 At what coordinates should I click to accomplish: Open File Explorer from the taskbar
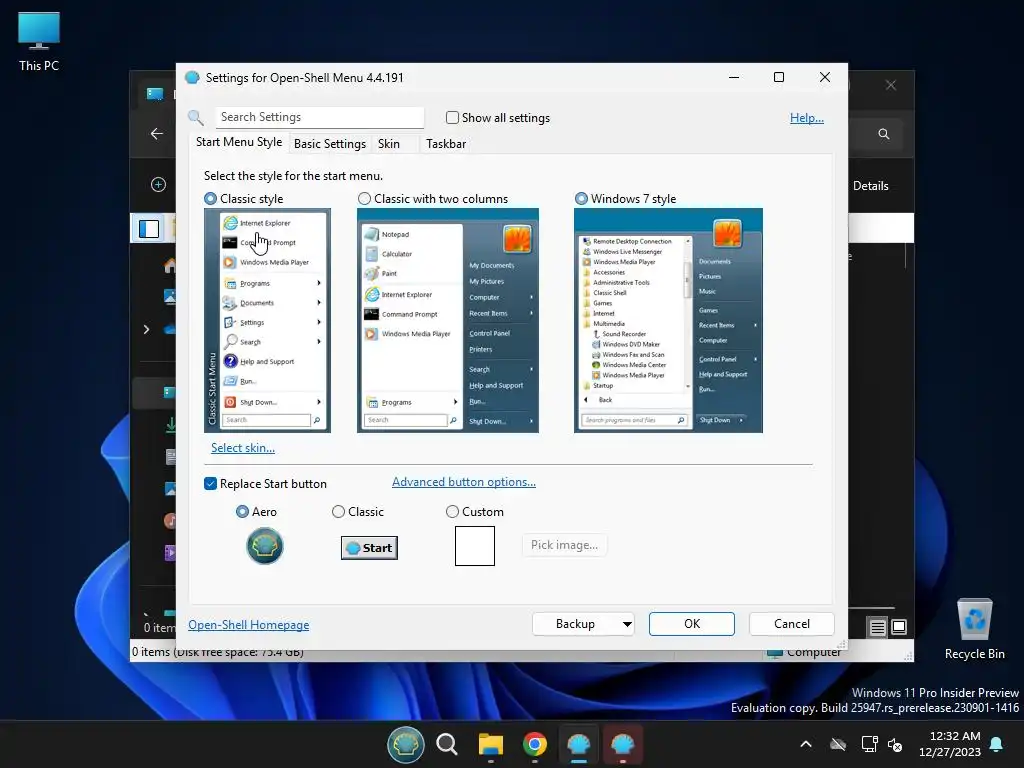[x=490, y=744]
